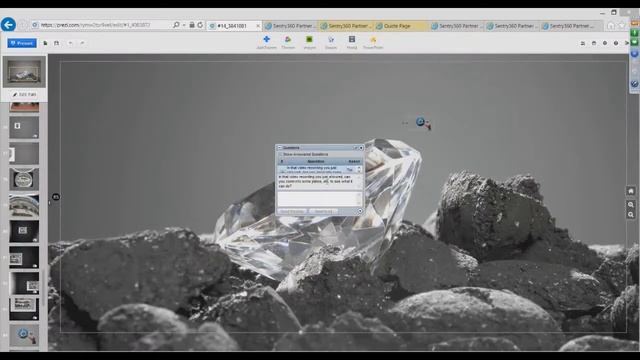The height and width of the screenshot is (360, 640).
Task: Click the Undo arrow in Prezi toolbar
Action: pyautogui.click(x=70, y=43)
